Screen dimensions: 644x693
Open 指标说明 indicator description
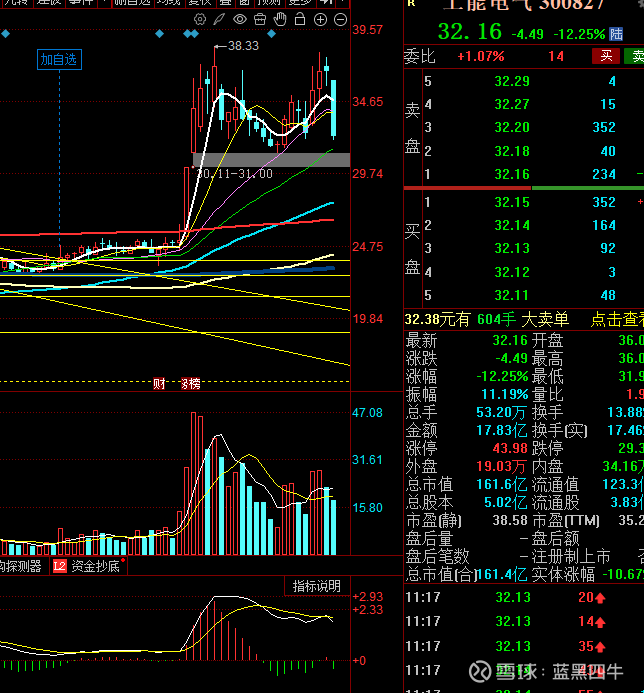317,586
